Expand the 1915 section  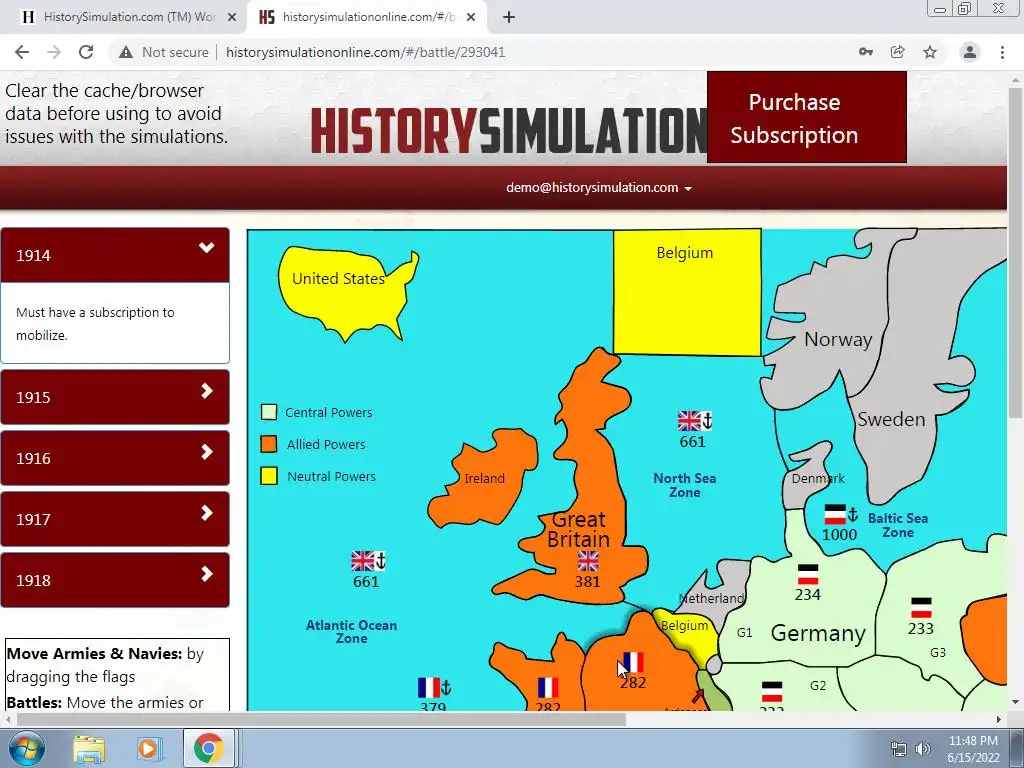click(x=115, y=397)
